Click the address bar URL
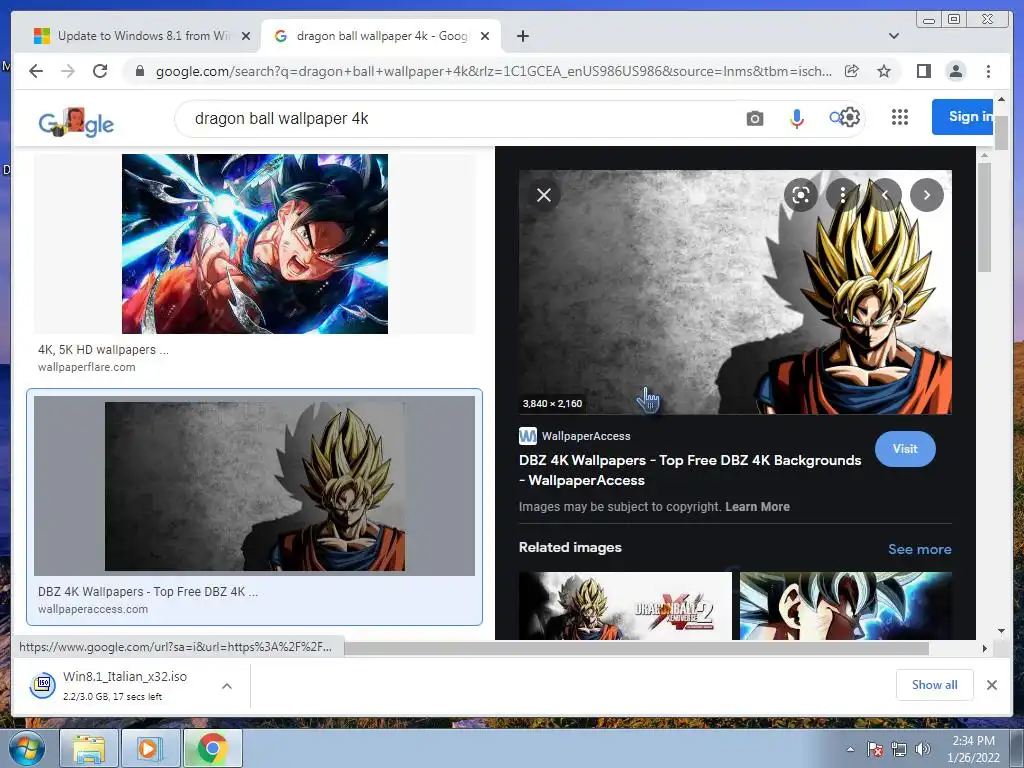Viewport: 1024px width, 768px height. pyautogui.click(x=494, y=71)
